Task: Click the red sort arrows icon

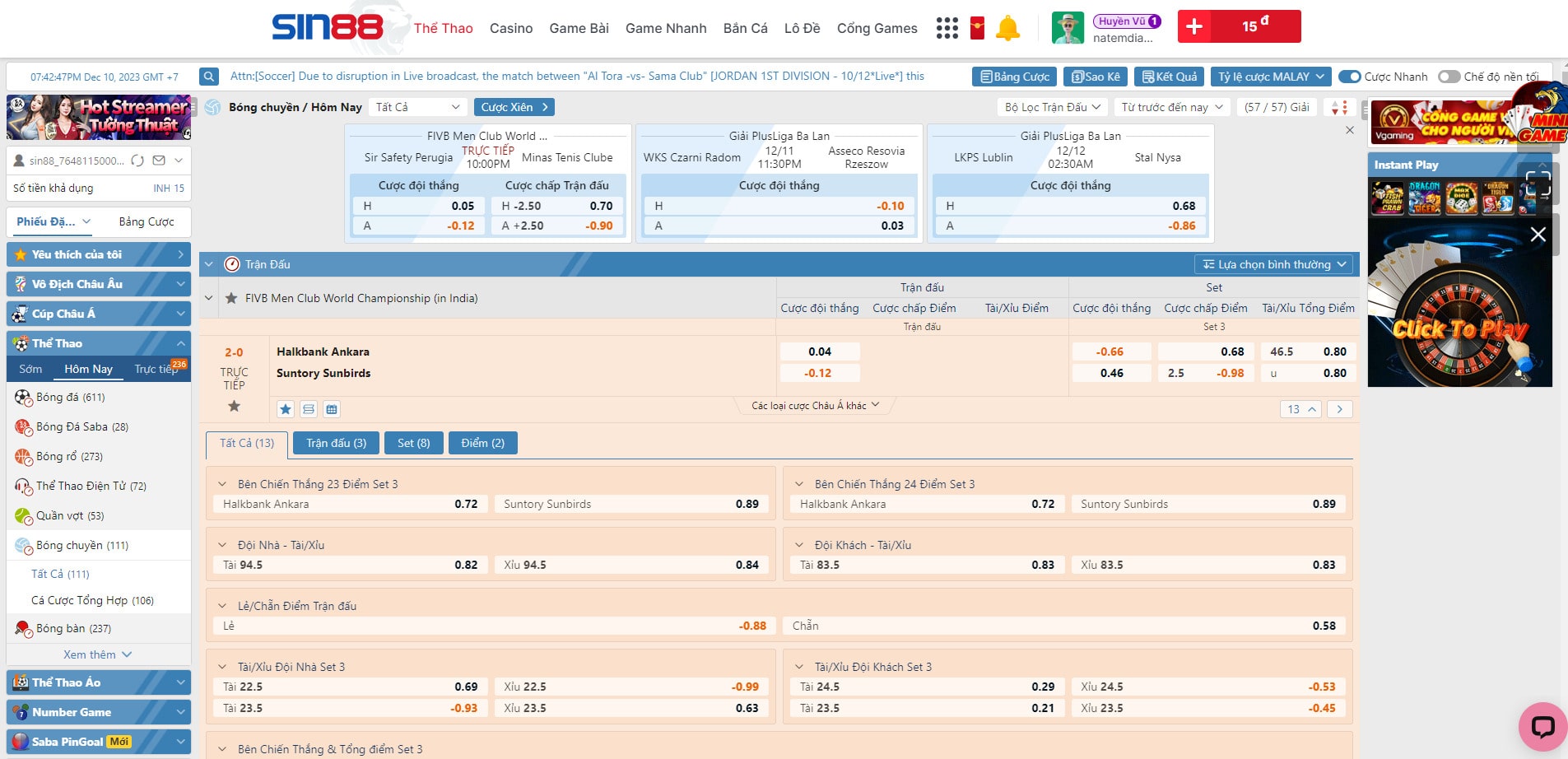Action: pyautogui.click(x=1339, y=107)
